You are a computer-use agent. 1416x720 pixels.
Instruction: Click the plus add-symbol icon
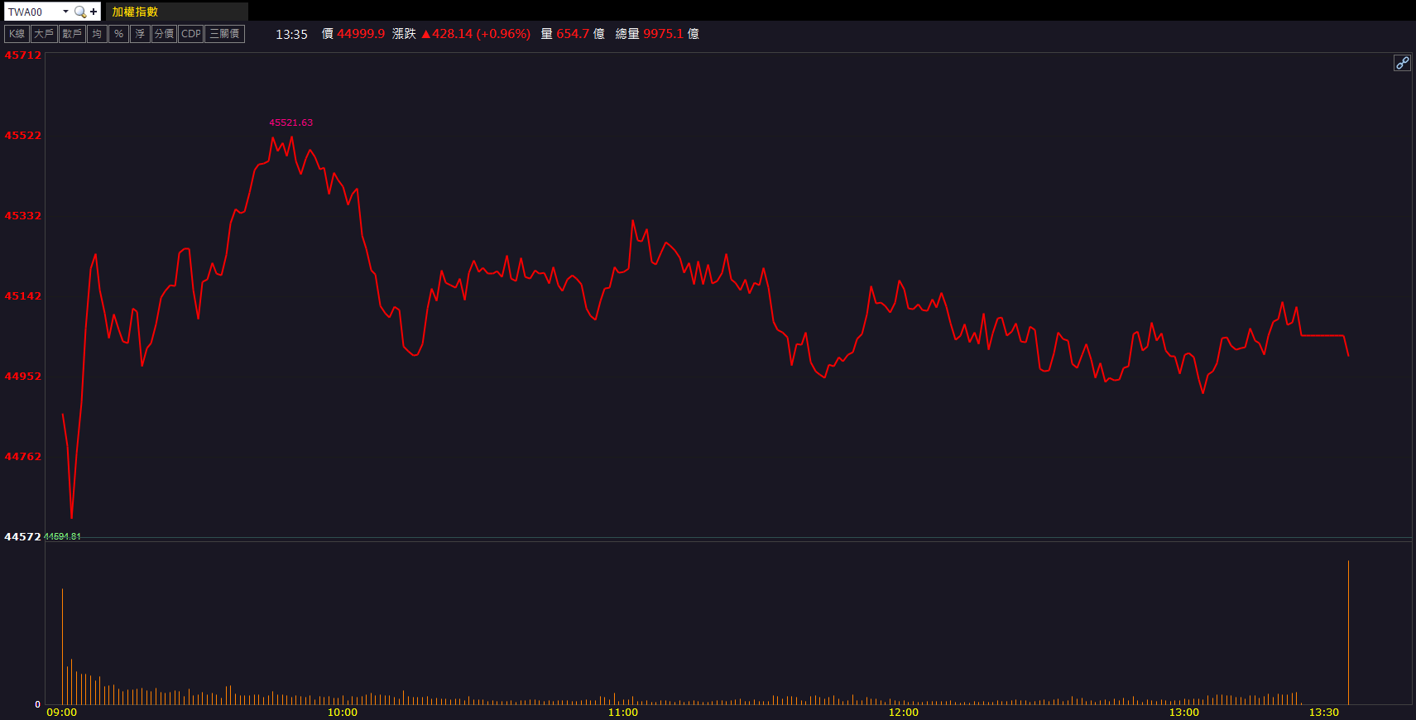pyautogui.click(x=94, y=12)
